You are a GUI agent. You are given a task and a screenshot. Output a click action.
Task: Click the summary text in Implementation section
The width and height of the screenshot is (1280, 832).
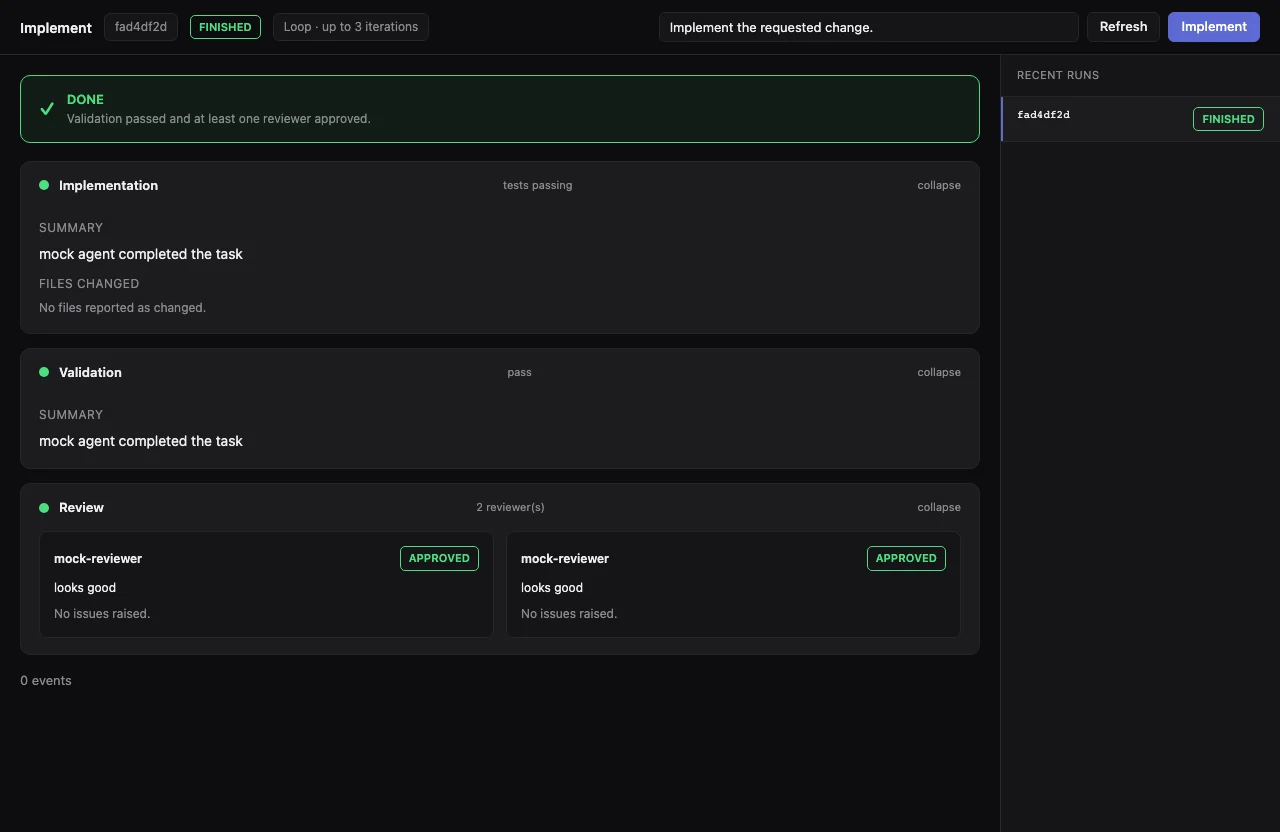141,254
